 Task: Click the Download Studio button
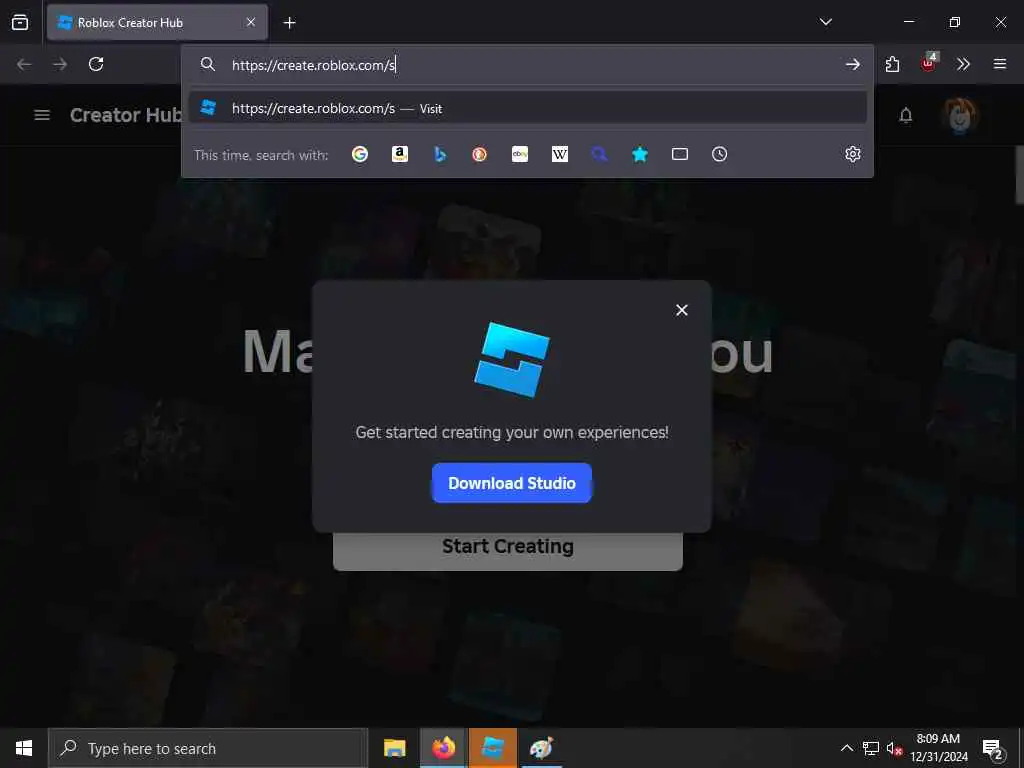pos(512,483)
